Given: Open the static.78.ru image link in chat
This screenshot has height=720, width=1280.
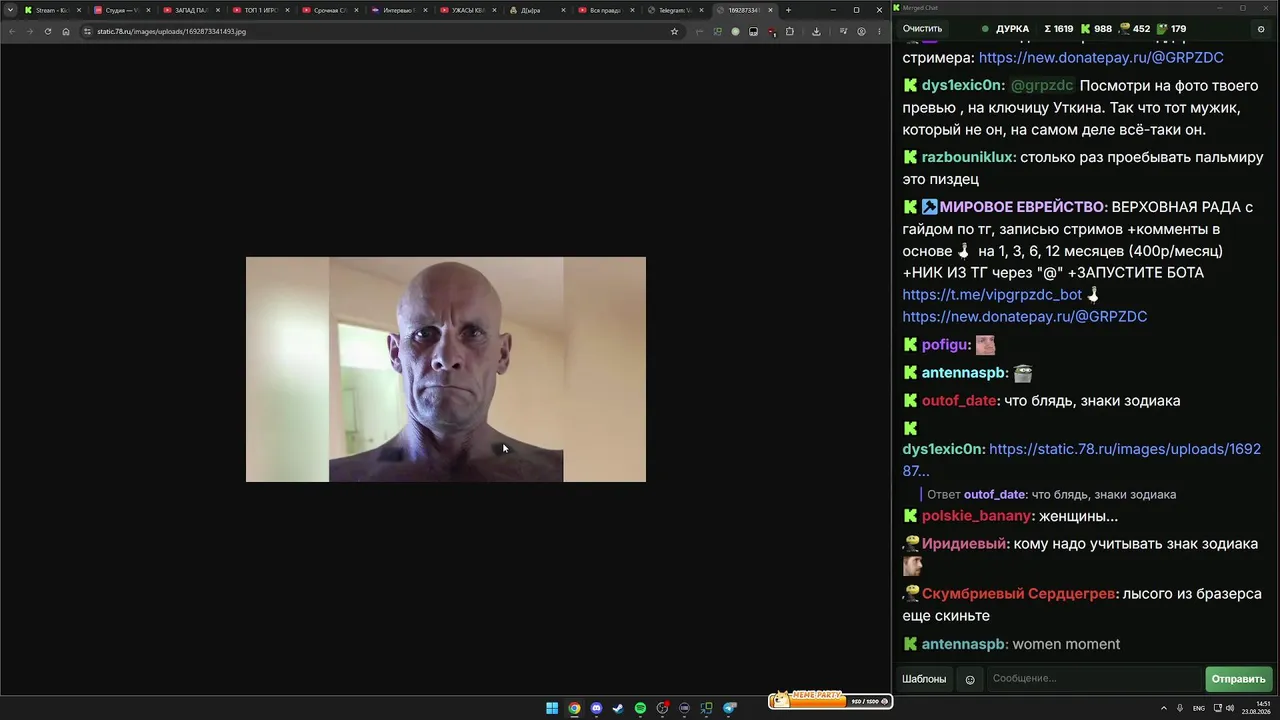Looking at the screenshot, I should (1081, 460).
